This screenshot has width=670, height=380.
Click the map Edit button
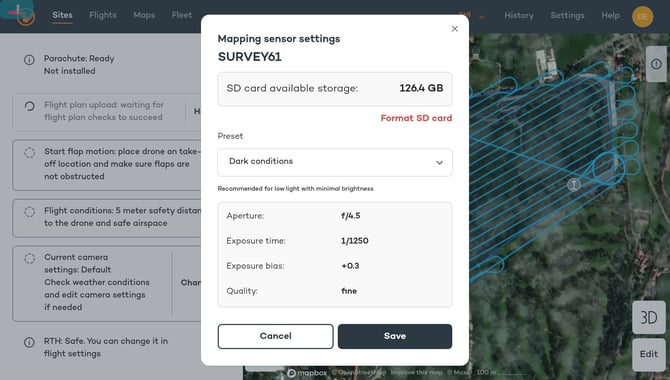[x=649, y=354]
